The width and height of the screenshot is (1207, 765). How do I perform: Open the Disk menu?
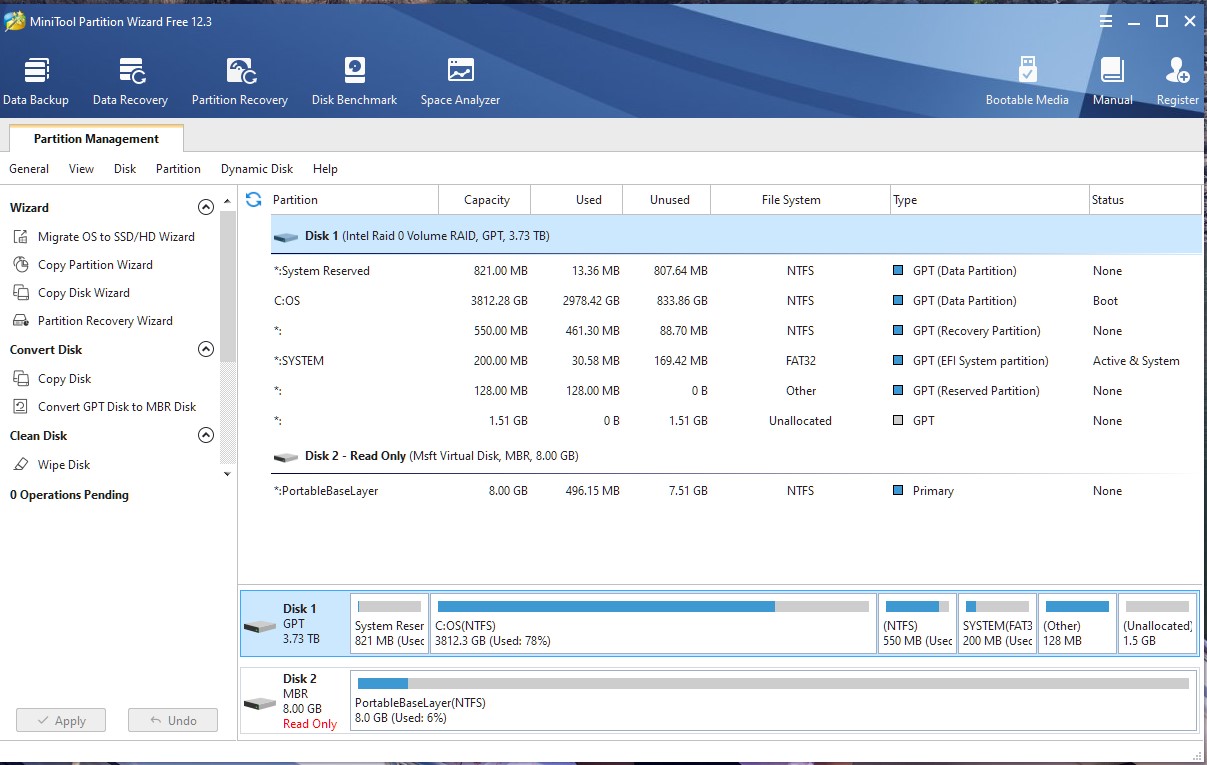click(x=125, y=169)
